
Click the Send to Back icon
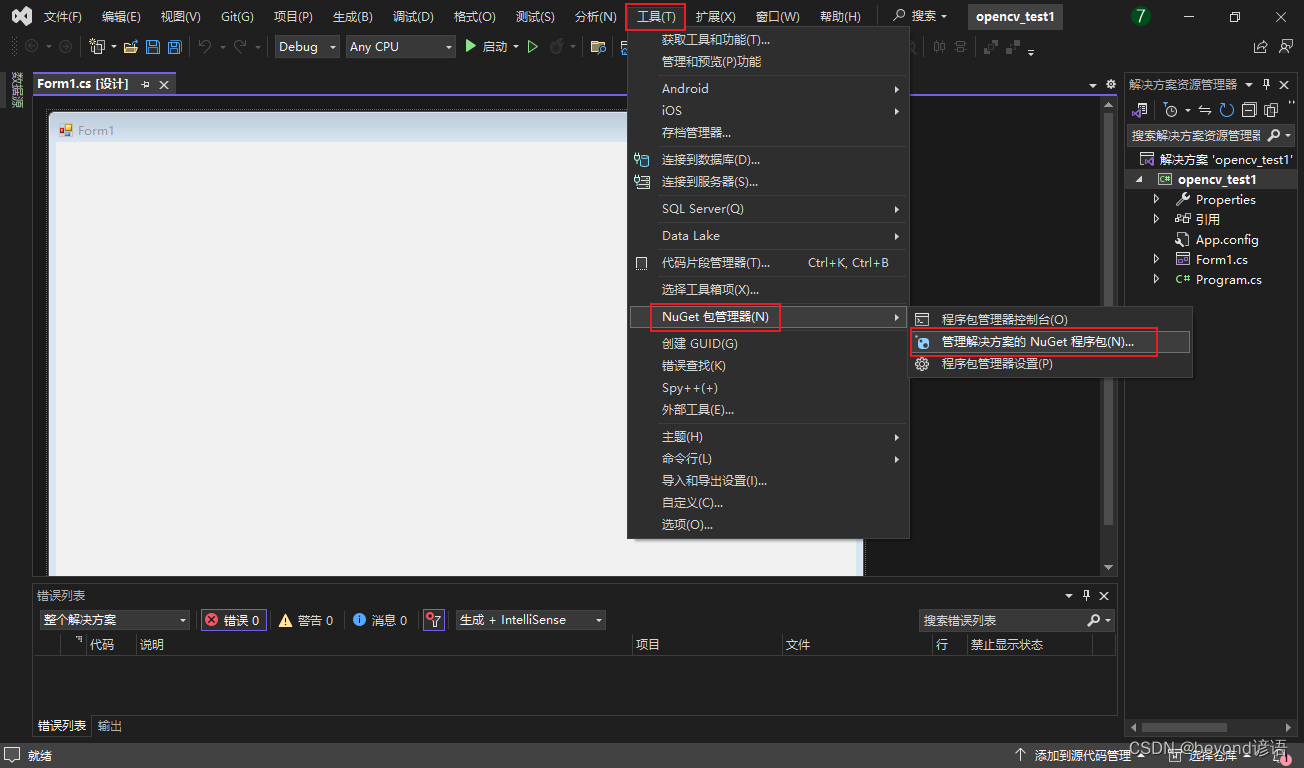click(1011, 47)
